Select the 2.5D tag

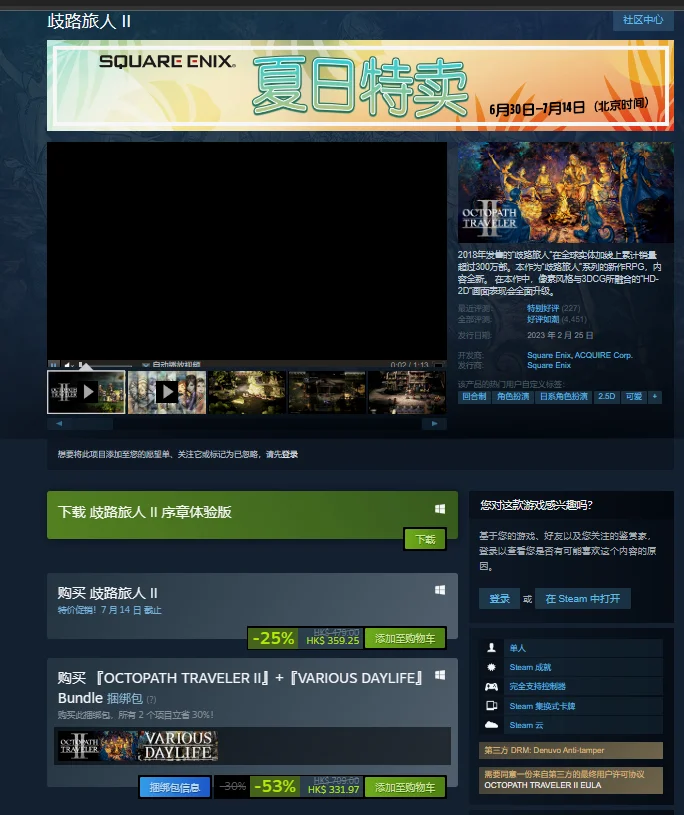click(x=606, y=397)
